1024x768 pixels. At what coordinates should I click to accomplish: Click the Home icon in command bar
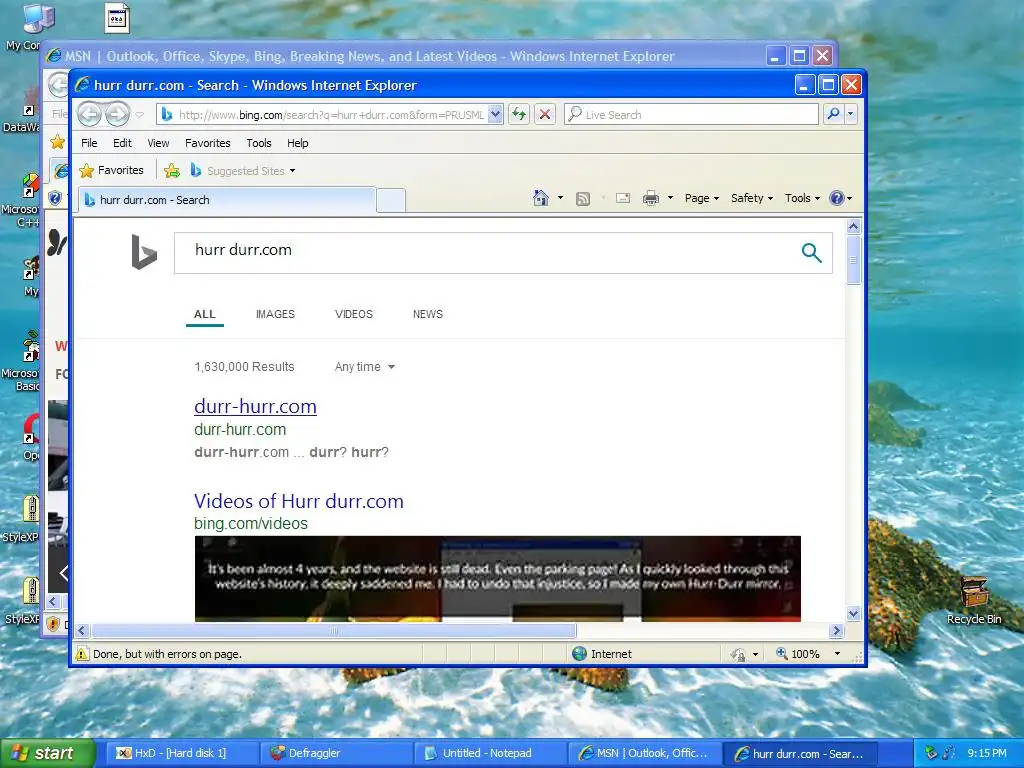pyautogui.click(x=540, y=198)
